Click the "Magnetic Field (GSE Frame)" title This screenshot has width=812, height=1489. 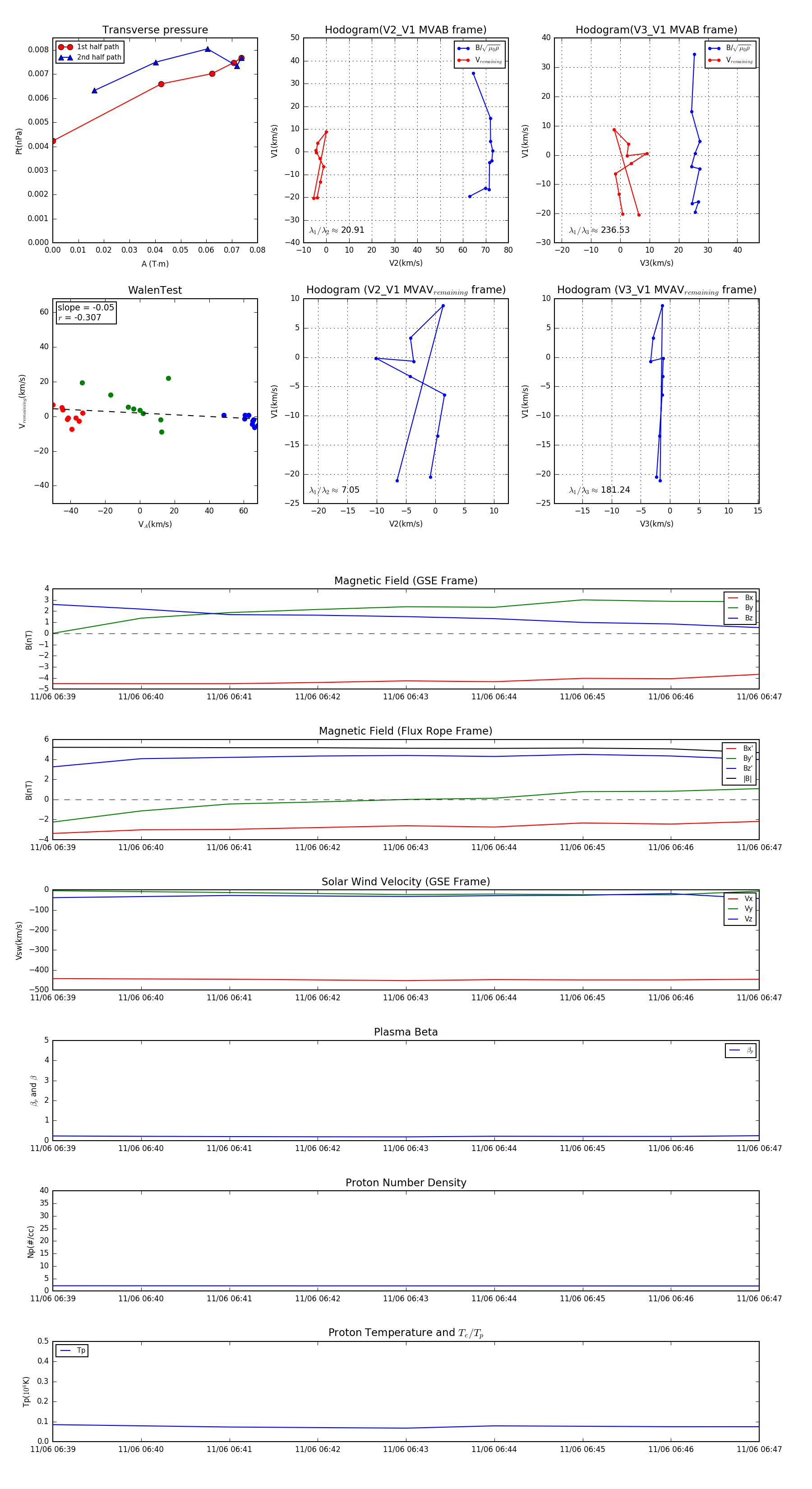(406, 581)
